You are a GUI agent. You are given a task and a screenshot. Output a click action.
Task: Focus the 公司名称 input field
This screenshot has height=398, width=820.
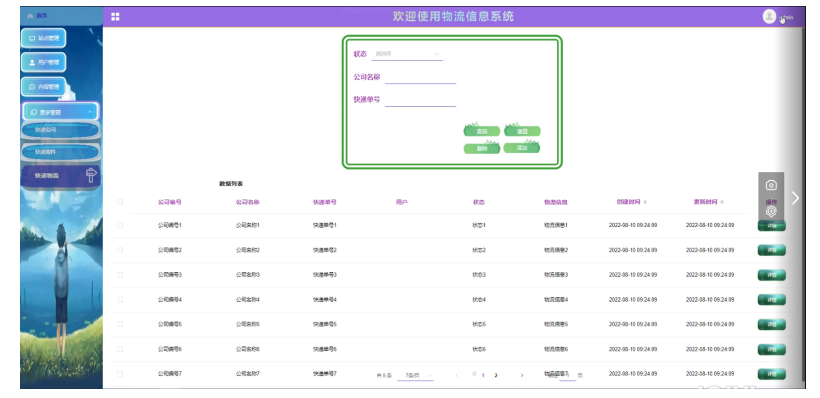coord(420,77)
